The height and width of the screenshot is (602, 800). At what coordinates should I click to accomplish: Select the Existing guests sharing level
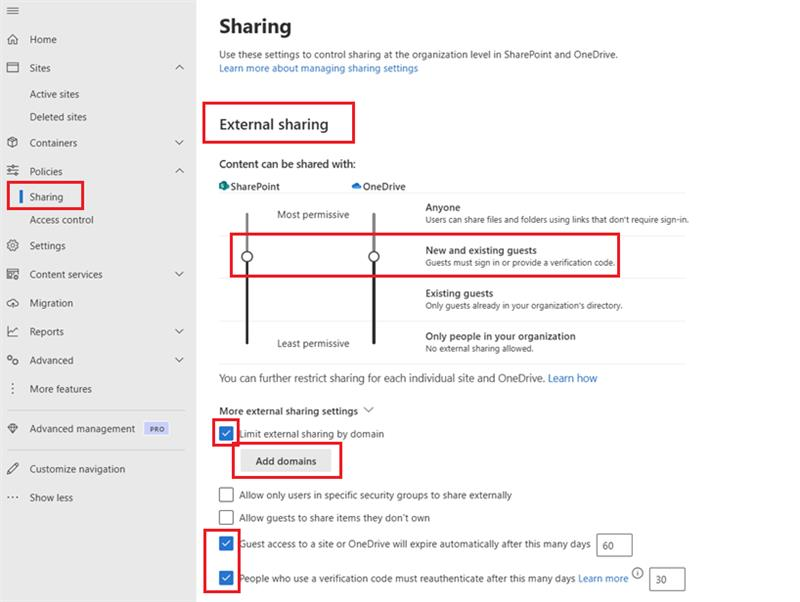pos(459,293)
